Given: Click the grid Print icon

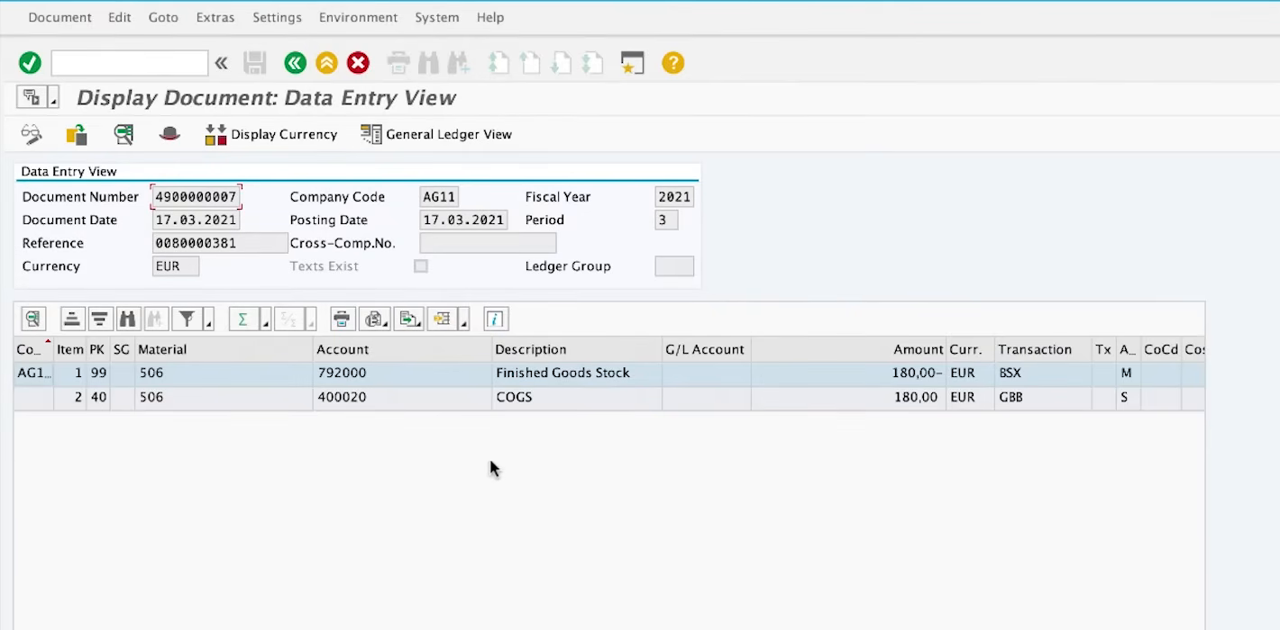Looking at the screenshot, I should coord(341,319).
